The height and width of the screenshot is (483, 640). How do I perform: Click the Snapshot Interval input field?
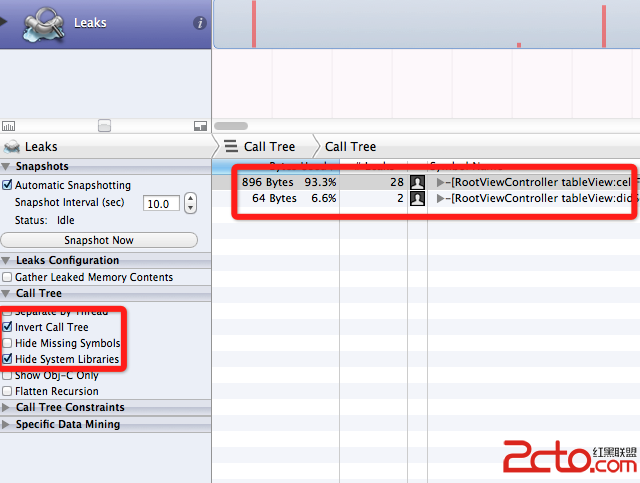pyautogui.click(x=161, y=203)
